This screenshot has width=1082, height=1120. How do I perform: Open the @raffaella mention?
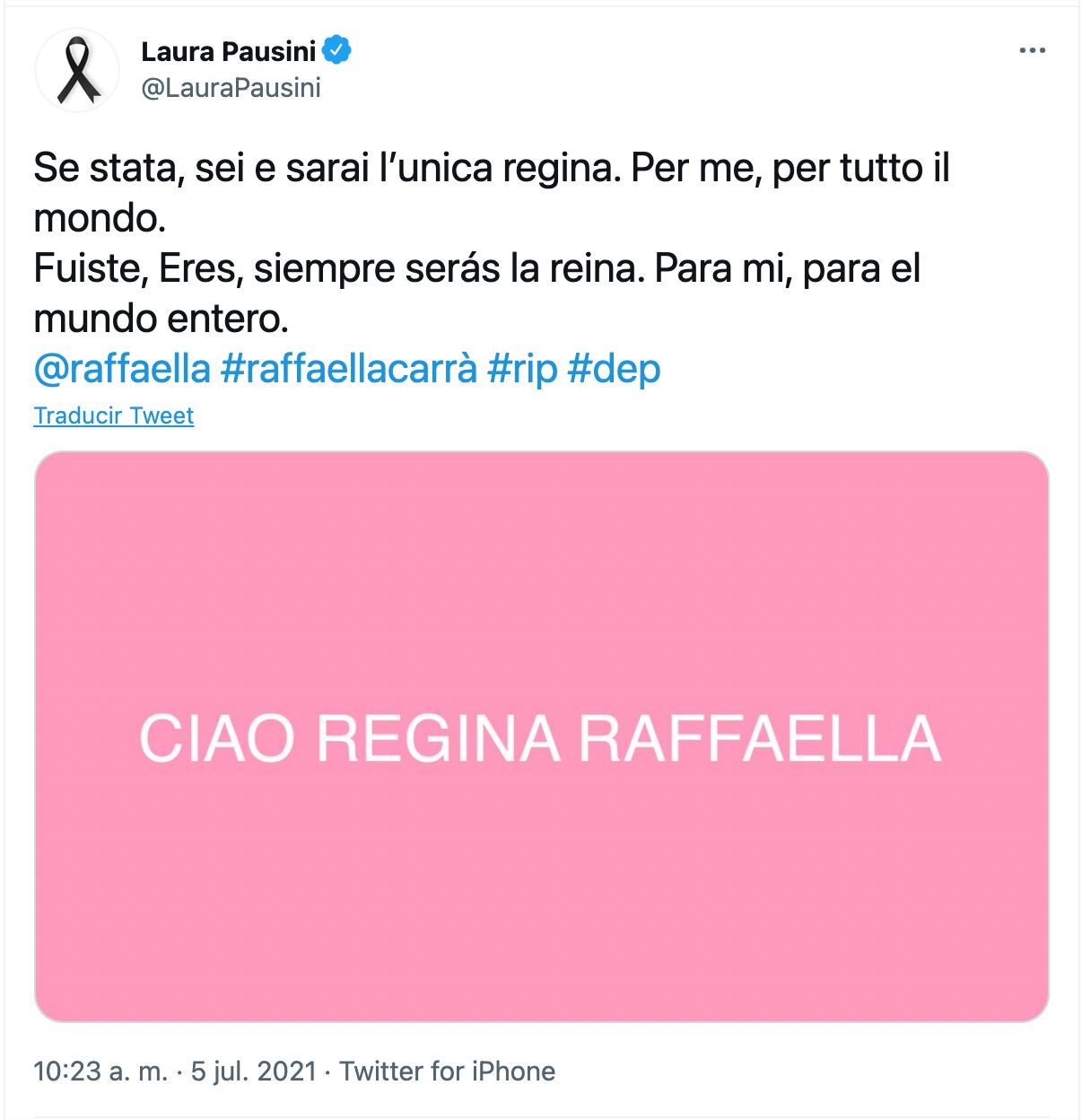click(x=122, y=369)
